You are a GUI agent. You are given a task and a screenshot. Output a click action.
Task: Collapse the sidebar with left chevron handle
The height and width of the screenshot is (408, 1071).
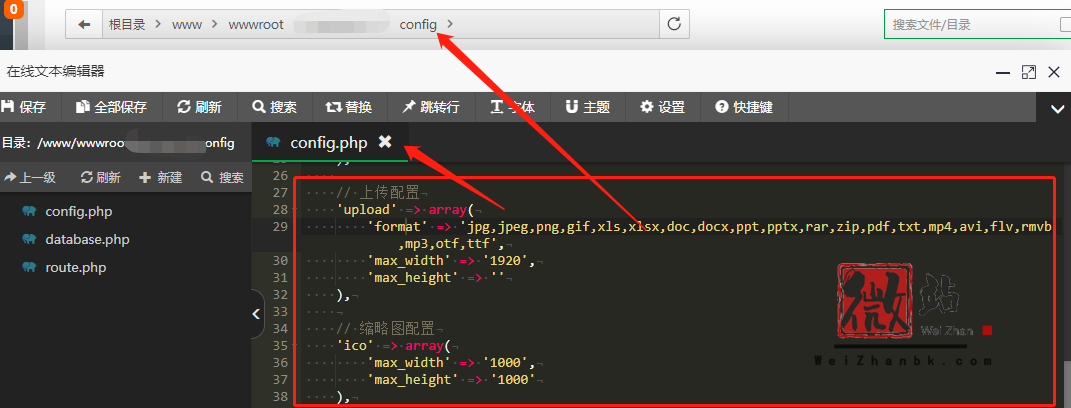click(x=256, y=314)
